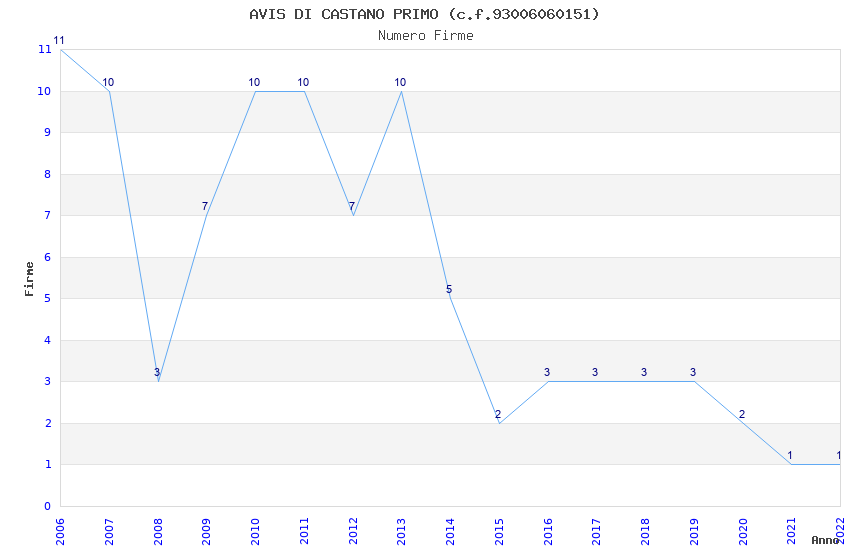Screen dimensions: 850x550
Task: Click the data value 3 at year 2008
Action: pyautogui.click(x=157, y=372)
